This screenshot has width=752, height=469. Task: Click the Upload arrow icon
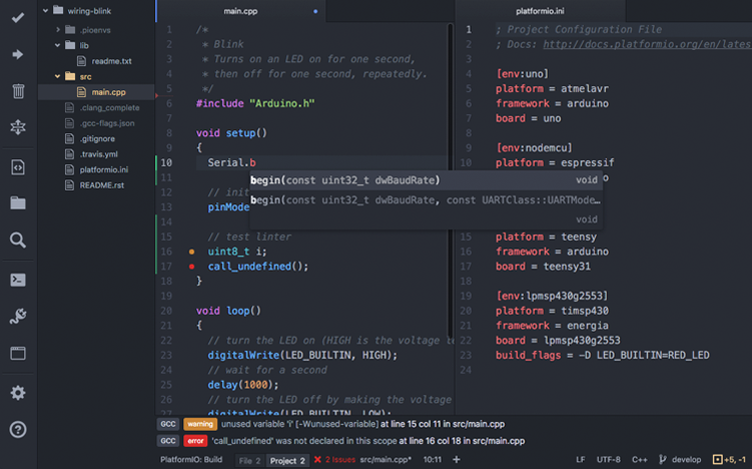click(x=17, y=54)
